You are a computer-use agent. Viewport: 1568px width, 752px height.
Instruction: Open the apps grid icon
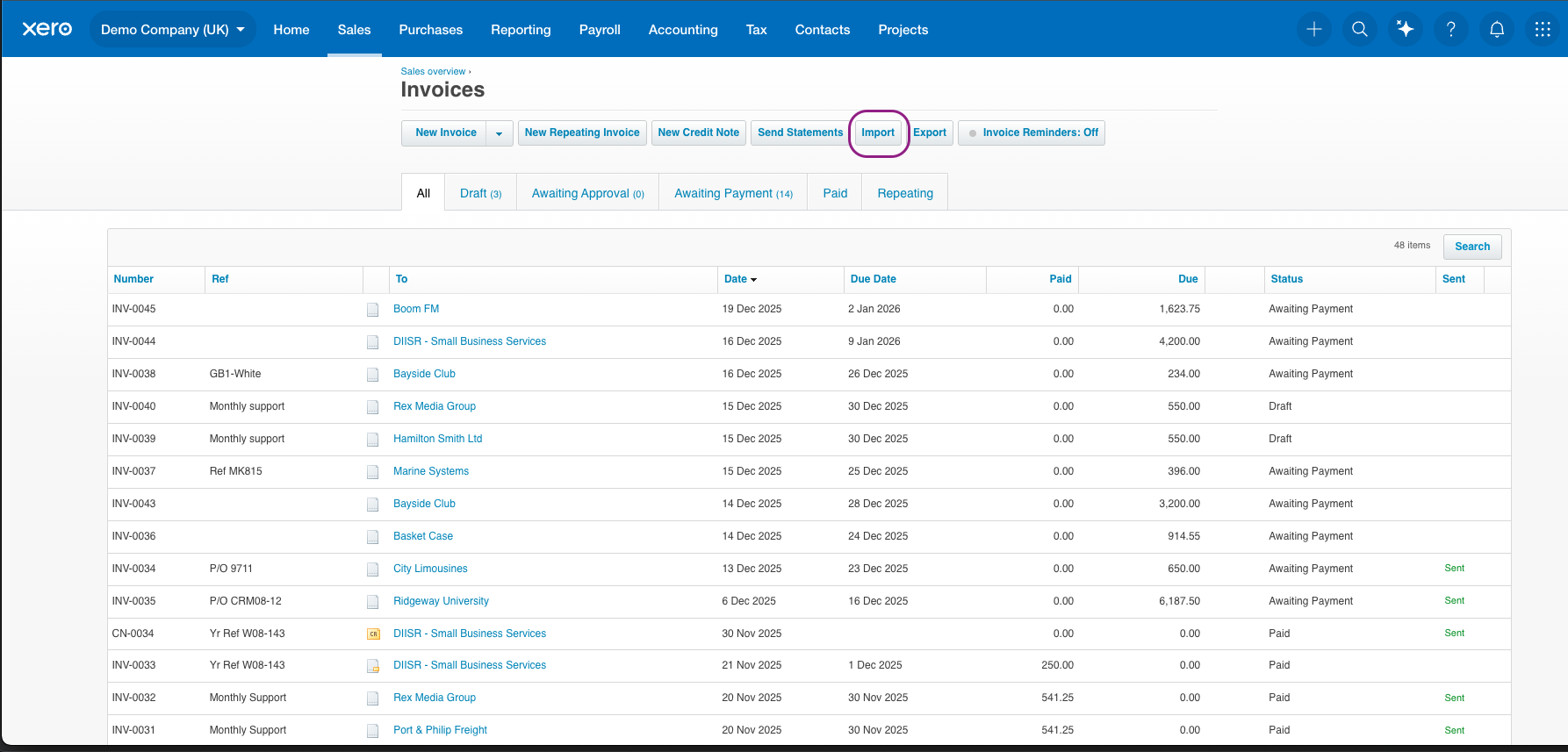(1543, 29)
